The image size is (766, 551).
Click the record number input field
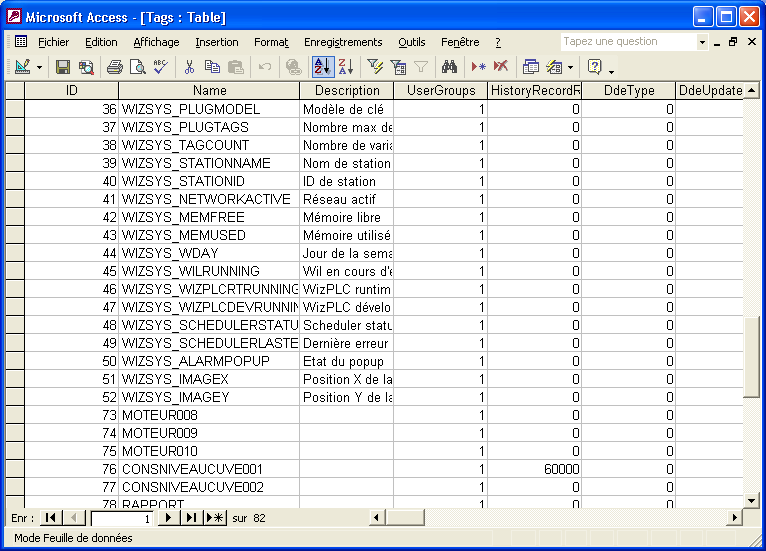pos(122,518)
